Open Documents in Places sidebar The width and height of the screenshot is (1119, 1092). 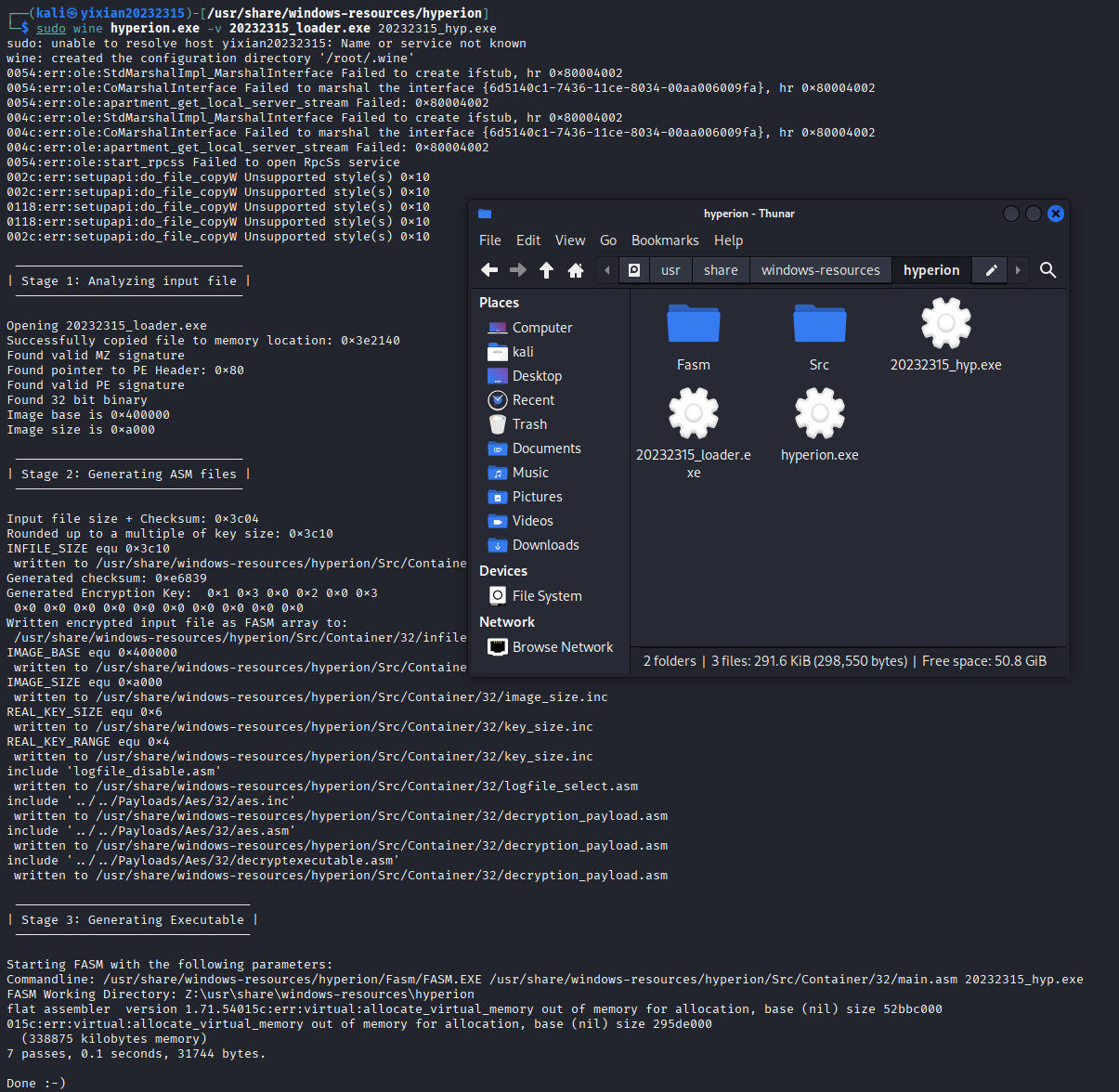(546, 448)
